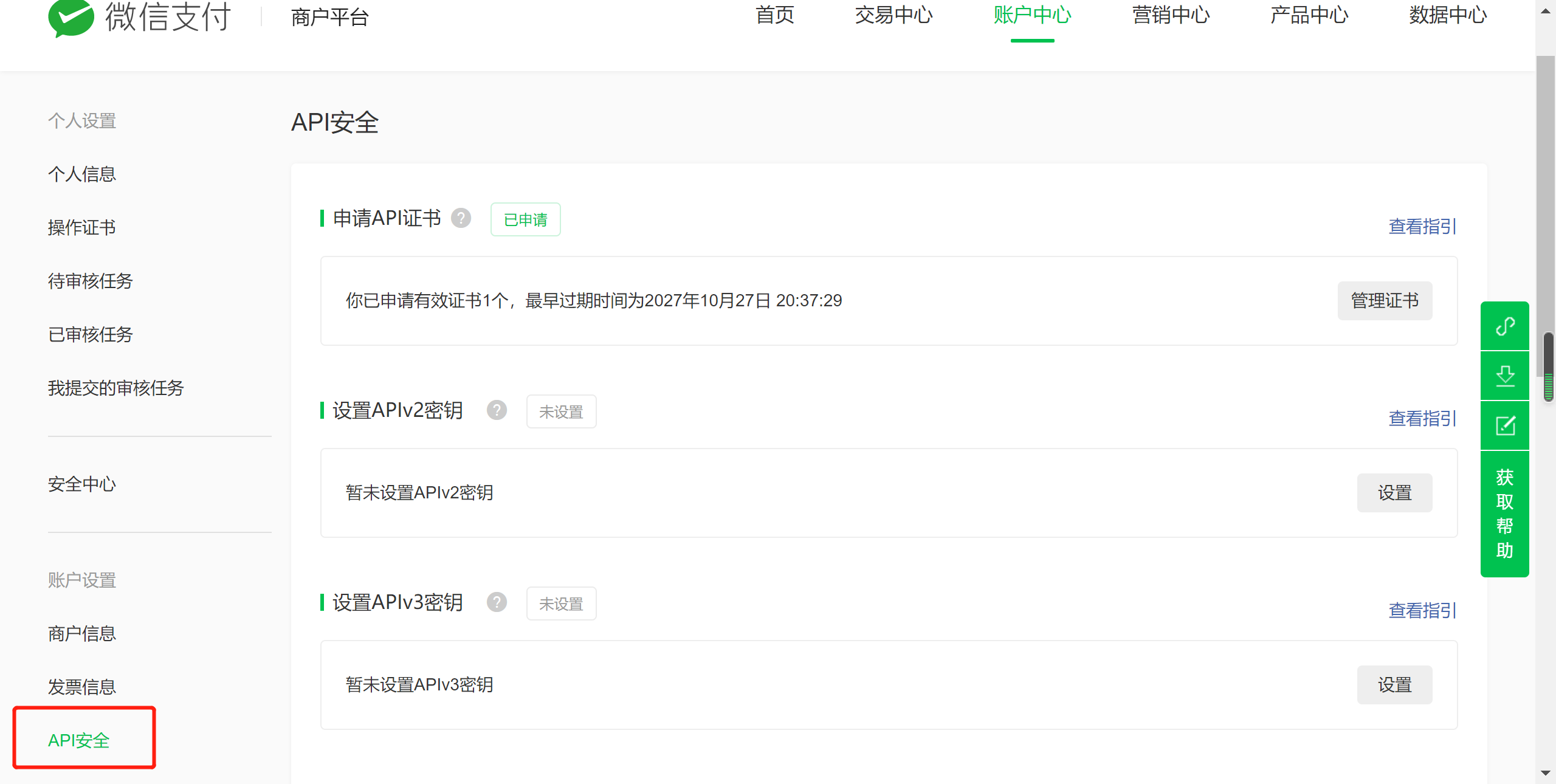Image resolution: width=1556 pixels, height=784 pixels.
Task: Click the link icon in green sidebar
Action: coord(1505,326)
